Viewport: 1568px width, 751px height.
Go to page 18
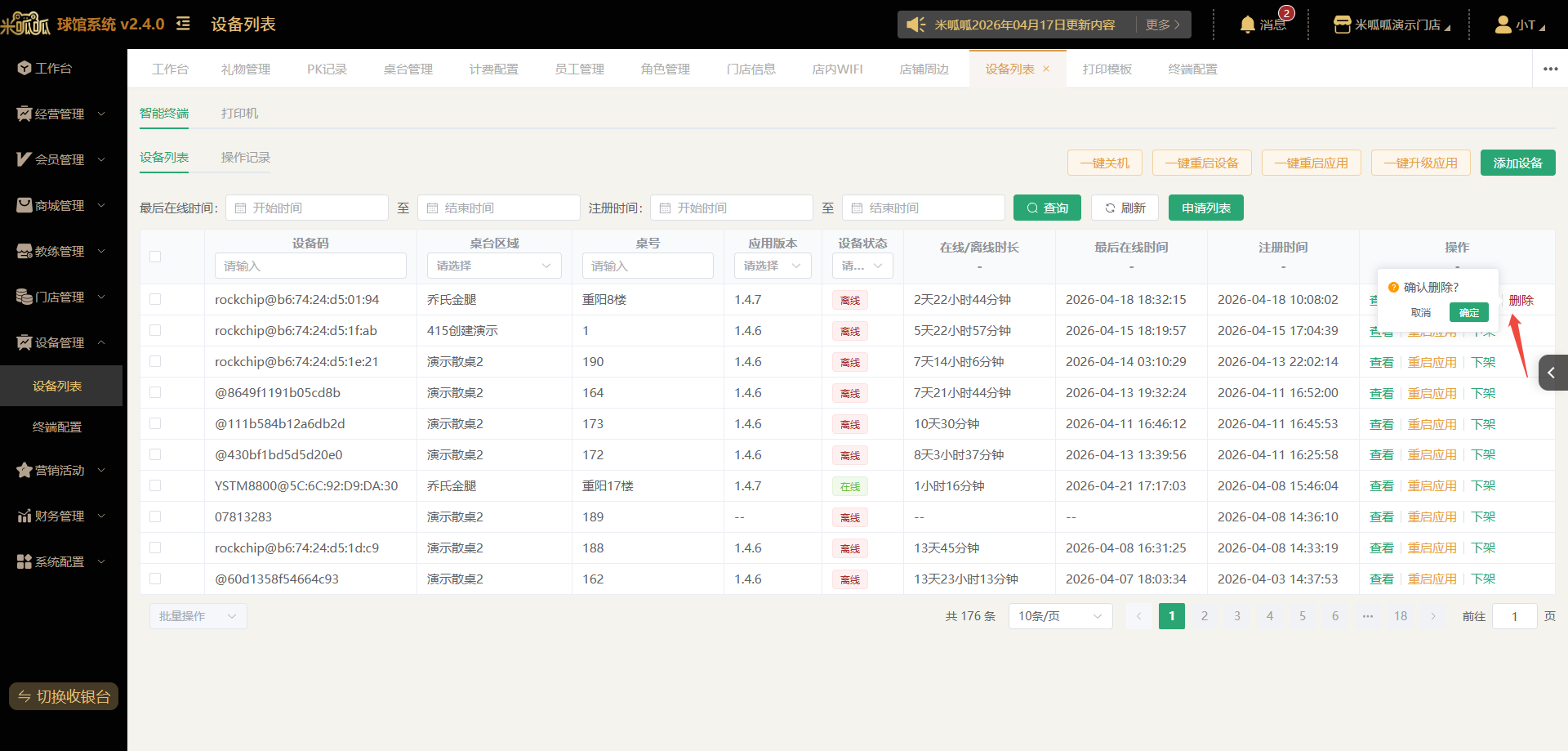(1401, 616)
